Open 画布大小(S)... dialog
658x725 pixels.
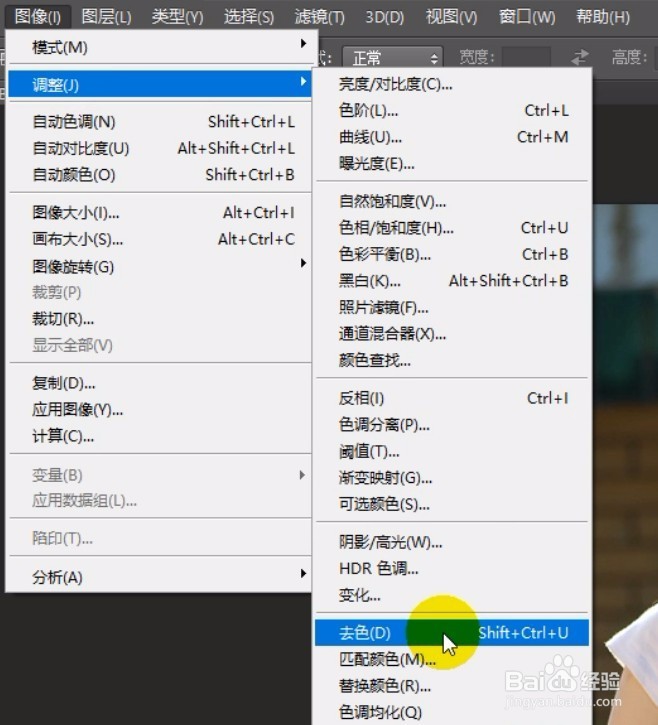(160, 239)
